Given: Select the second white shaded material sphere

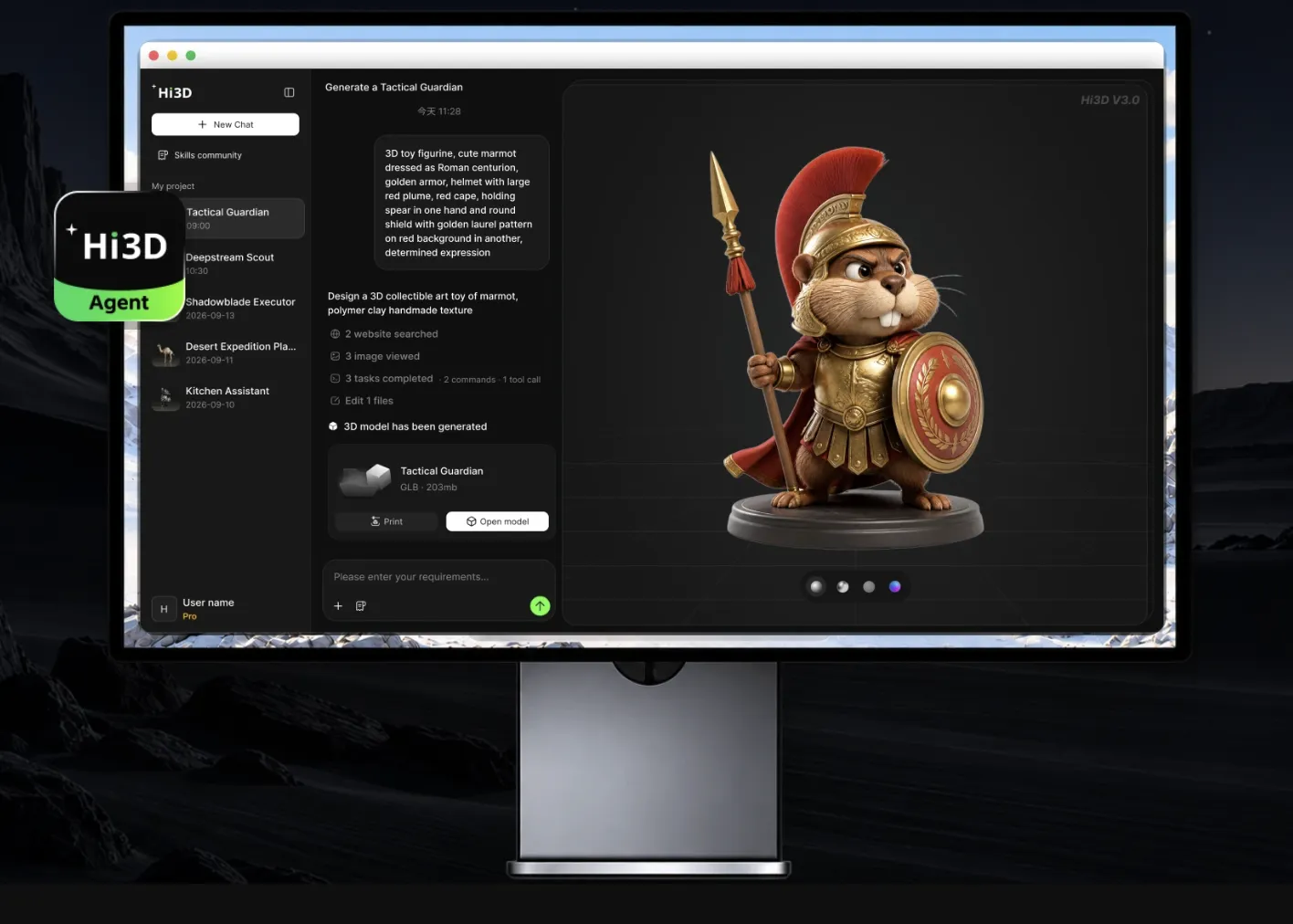Looking at the screenshot, I should tap(843, 587).
